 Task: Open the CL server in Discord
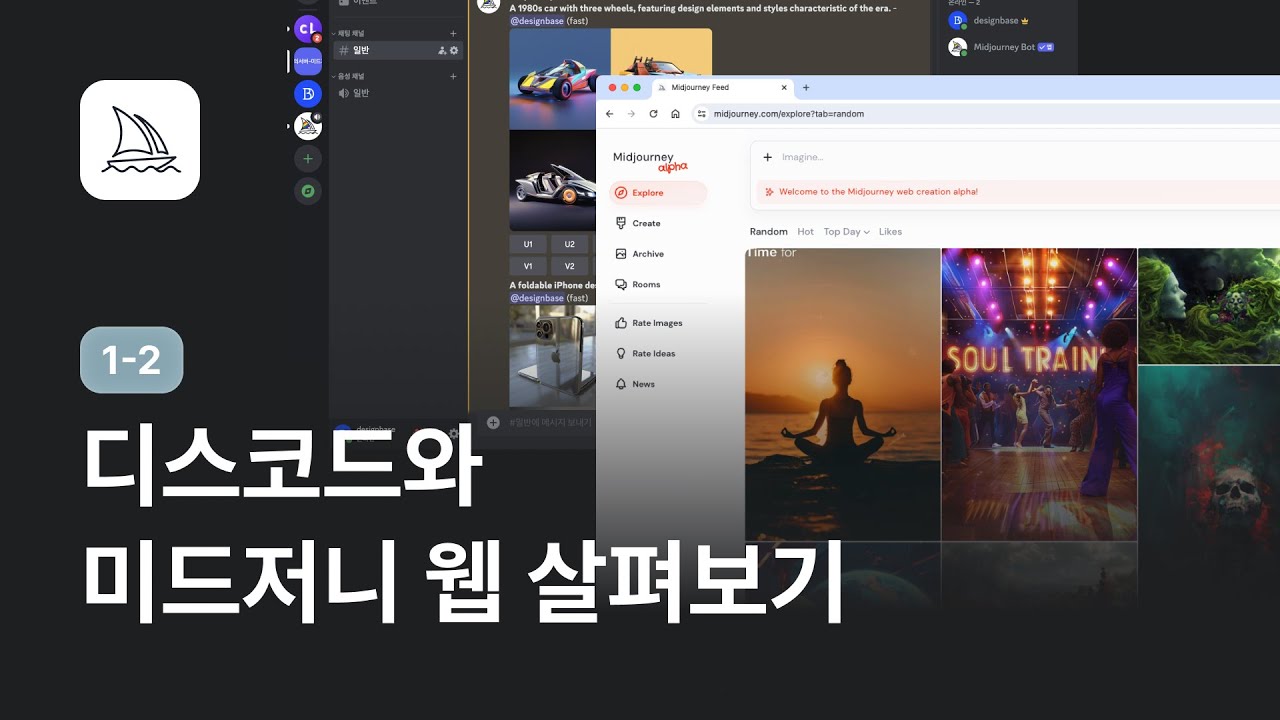click(x=308, y=29)
